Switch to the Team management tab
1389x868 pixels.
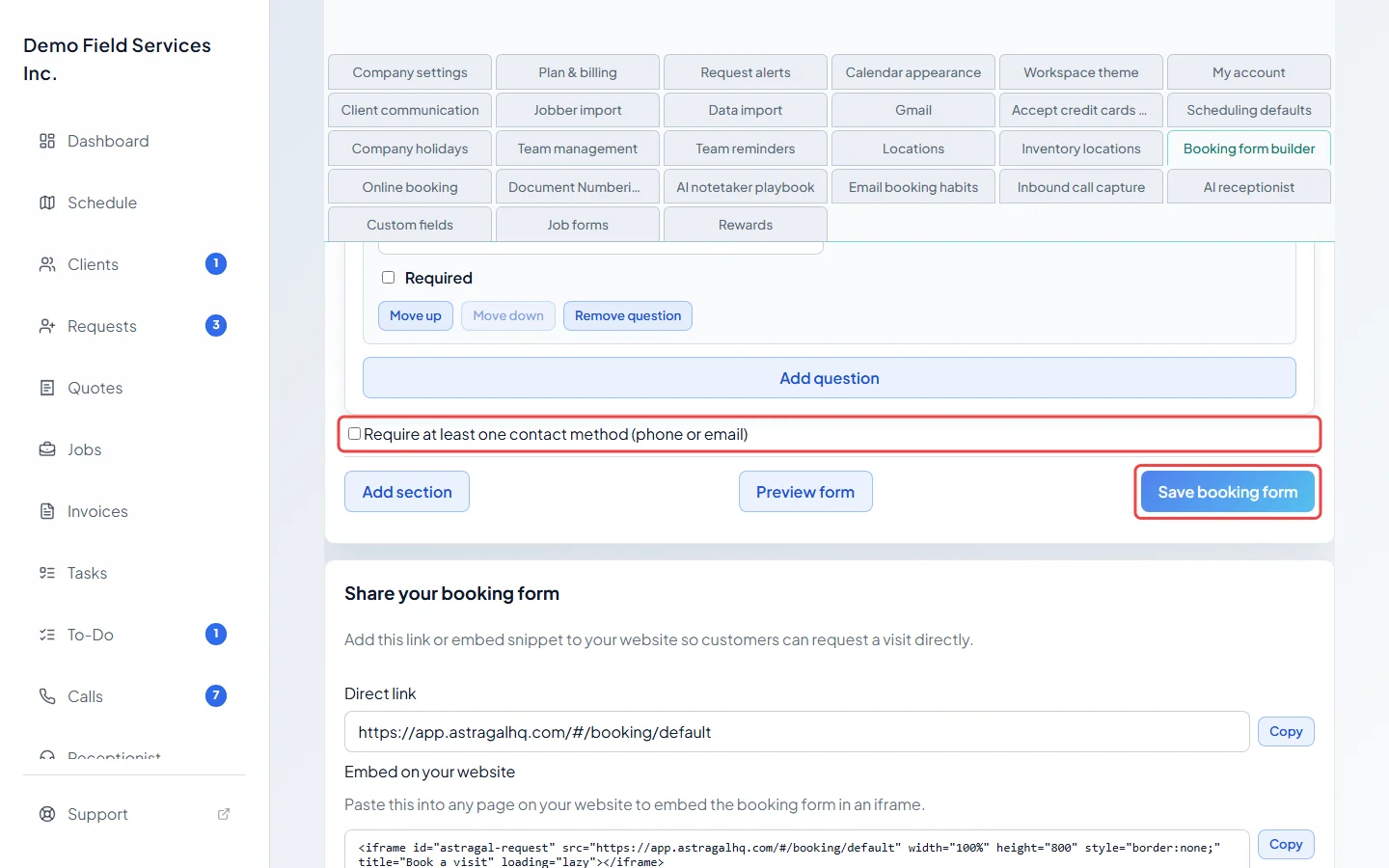pyautogui.click(x=578, y=149)
